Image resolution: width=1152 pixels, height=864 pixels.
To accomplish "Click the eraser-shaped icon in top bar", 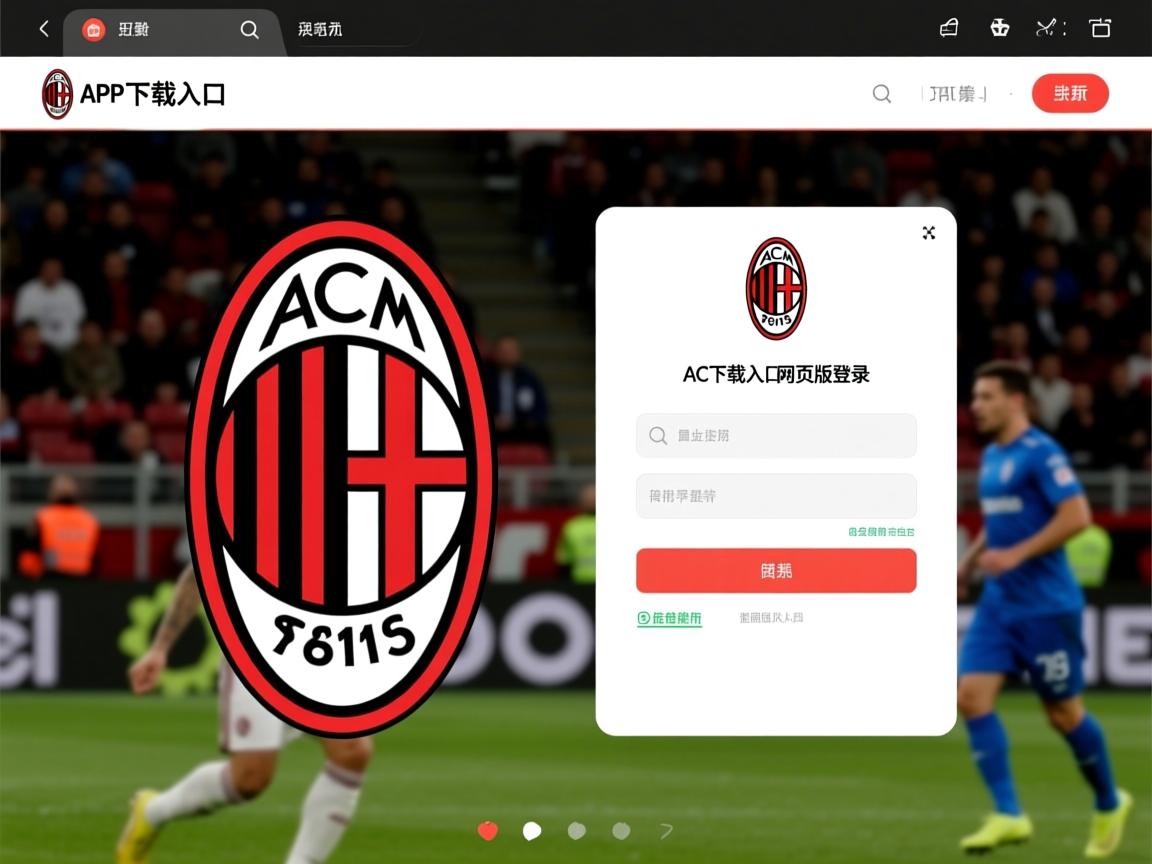I will (x=949, y=28).
